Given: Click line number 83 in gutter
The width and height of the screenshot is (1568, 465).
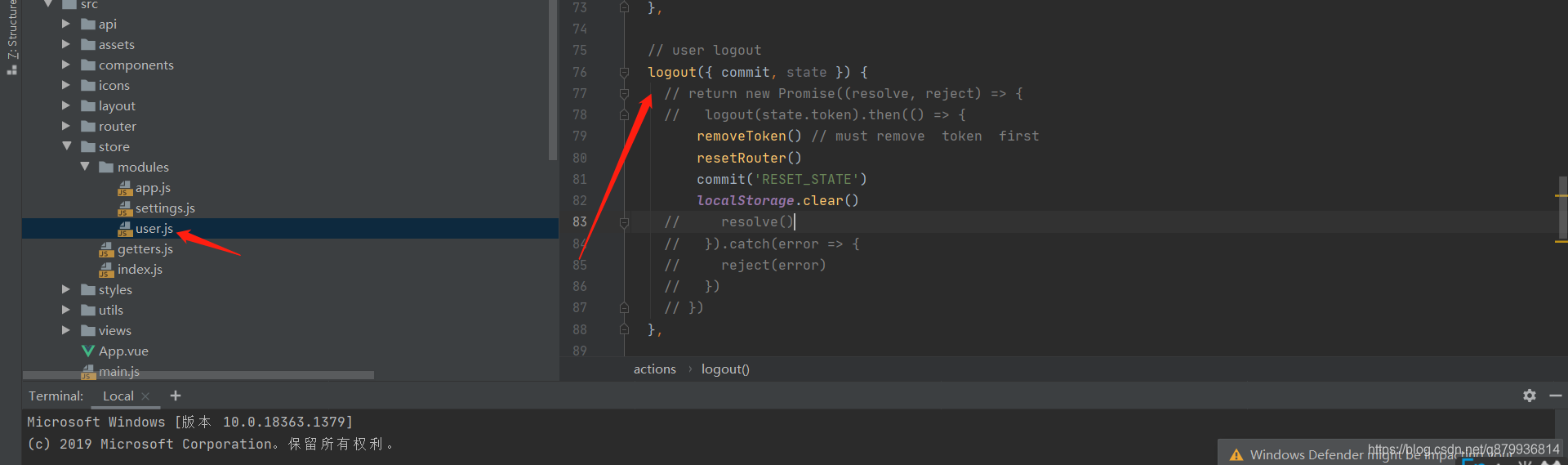Looking at the screenshot, I should (x=580, y=221).
